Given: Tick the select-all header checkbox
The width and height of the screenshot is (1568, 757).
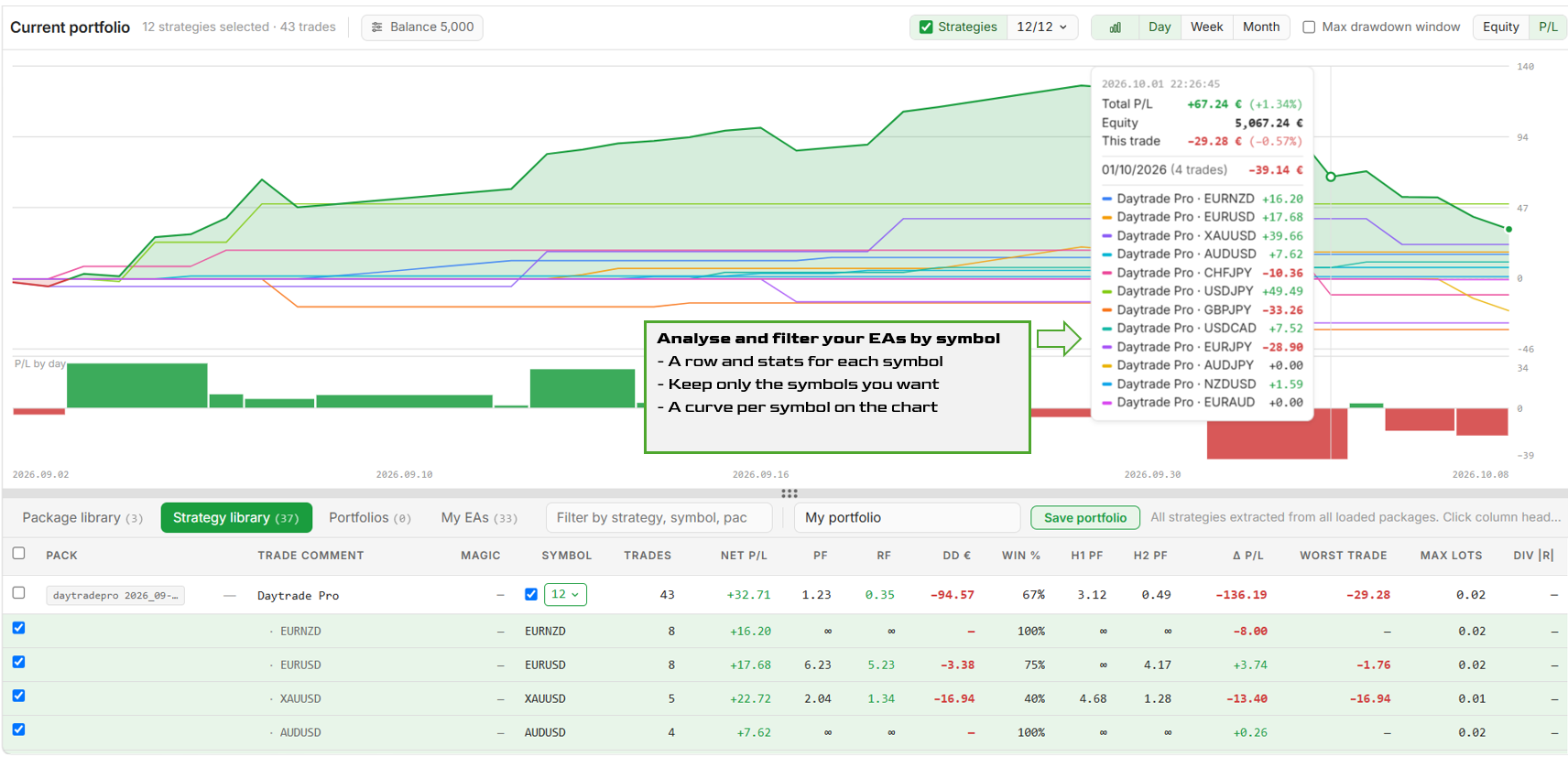Looking at the screenshot, I should click(18, 553).
